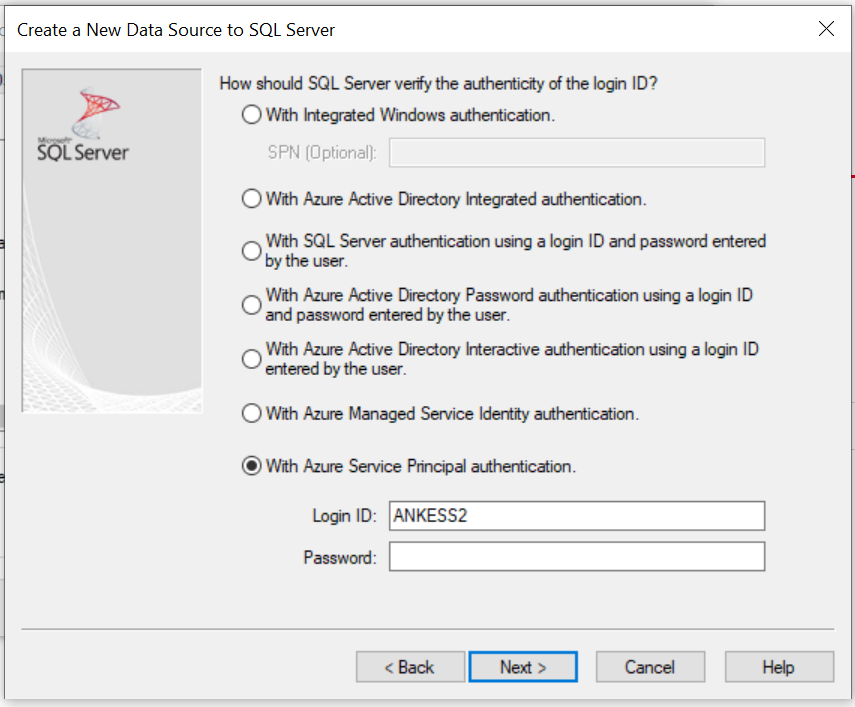This screenshot has width=855, height=707.
Task: Go to previous step with Back button
Action: (x=410, y=667)
